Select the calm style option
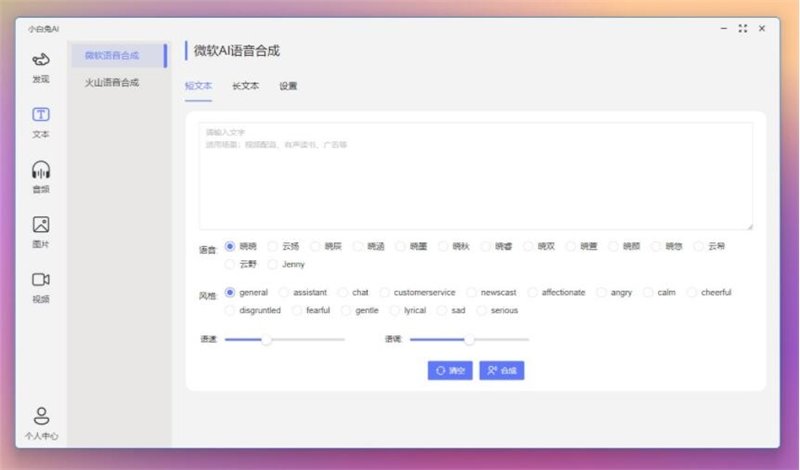This screenshot has width=800, height=470. [x=648, y=292]
